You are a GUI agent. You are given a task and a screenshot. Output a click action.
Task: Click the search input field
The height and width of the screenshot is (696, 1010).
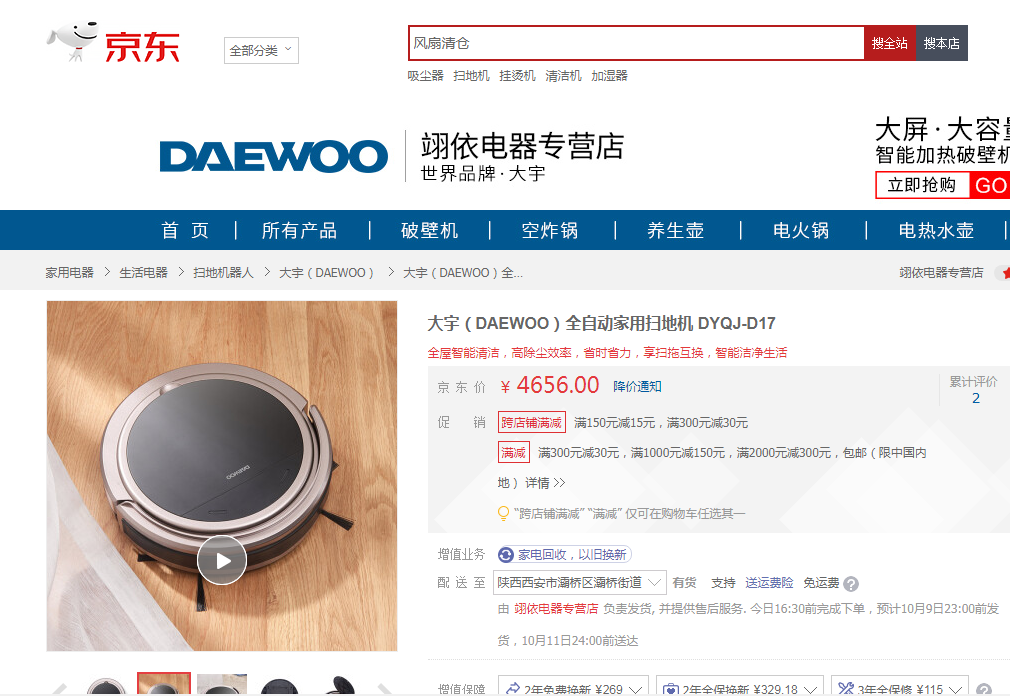coord(636,43)
